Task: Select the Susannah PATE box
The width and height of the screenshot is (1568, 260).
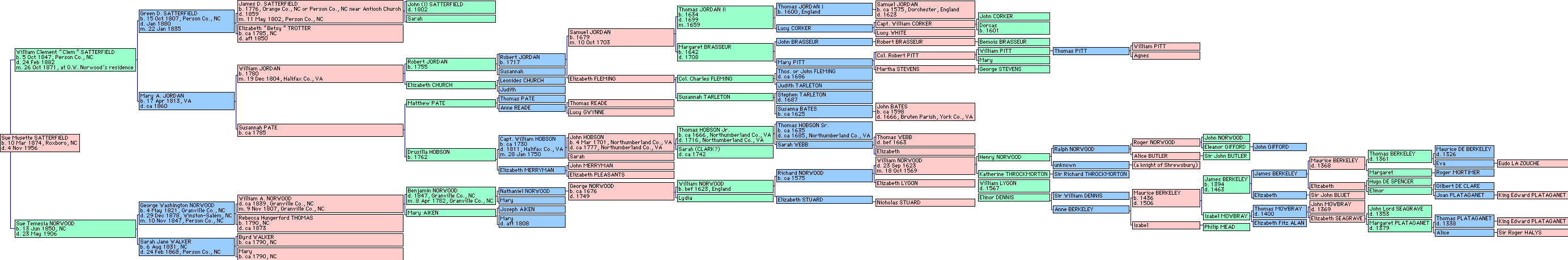Action: click(320, 130)
